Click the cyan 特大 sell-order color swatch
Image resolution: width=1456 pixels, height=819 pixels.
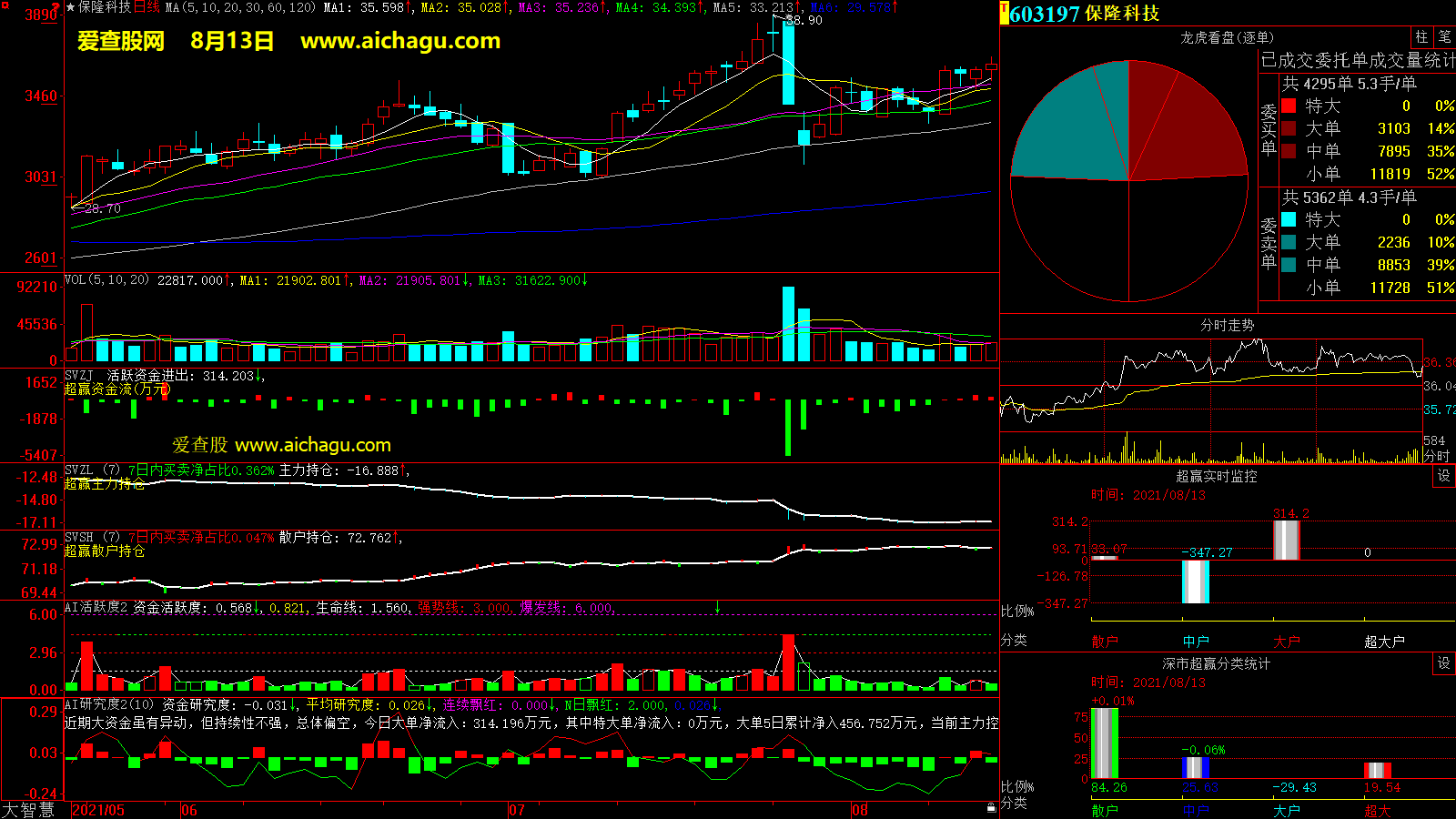[x=1289, y=219]
